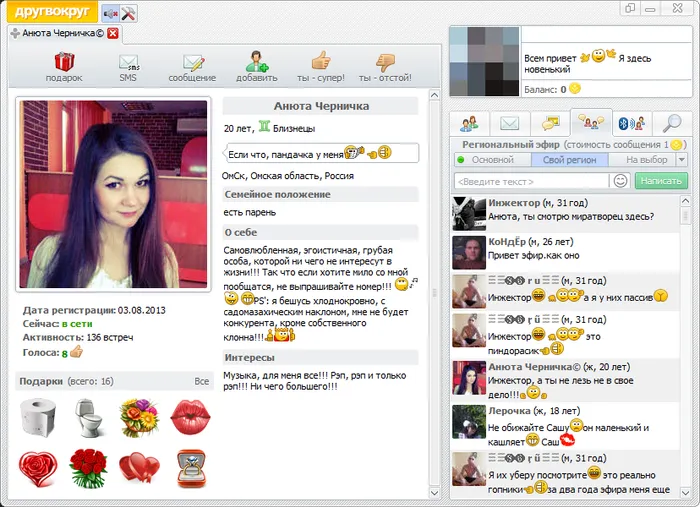Click the 'Активность: 136 встреч' line
The width and height of the screenshot is (700, 507).
pos(78,337)
